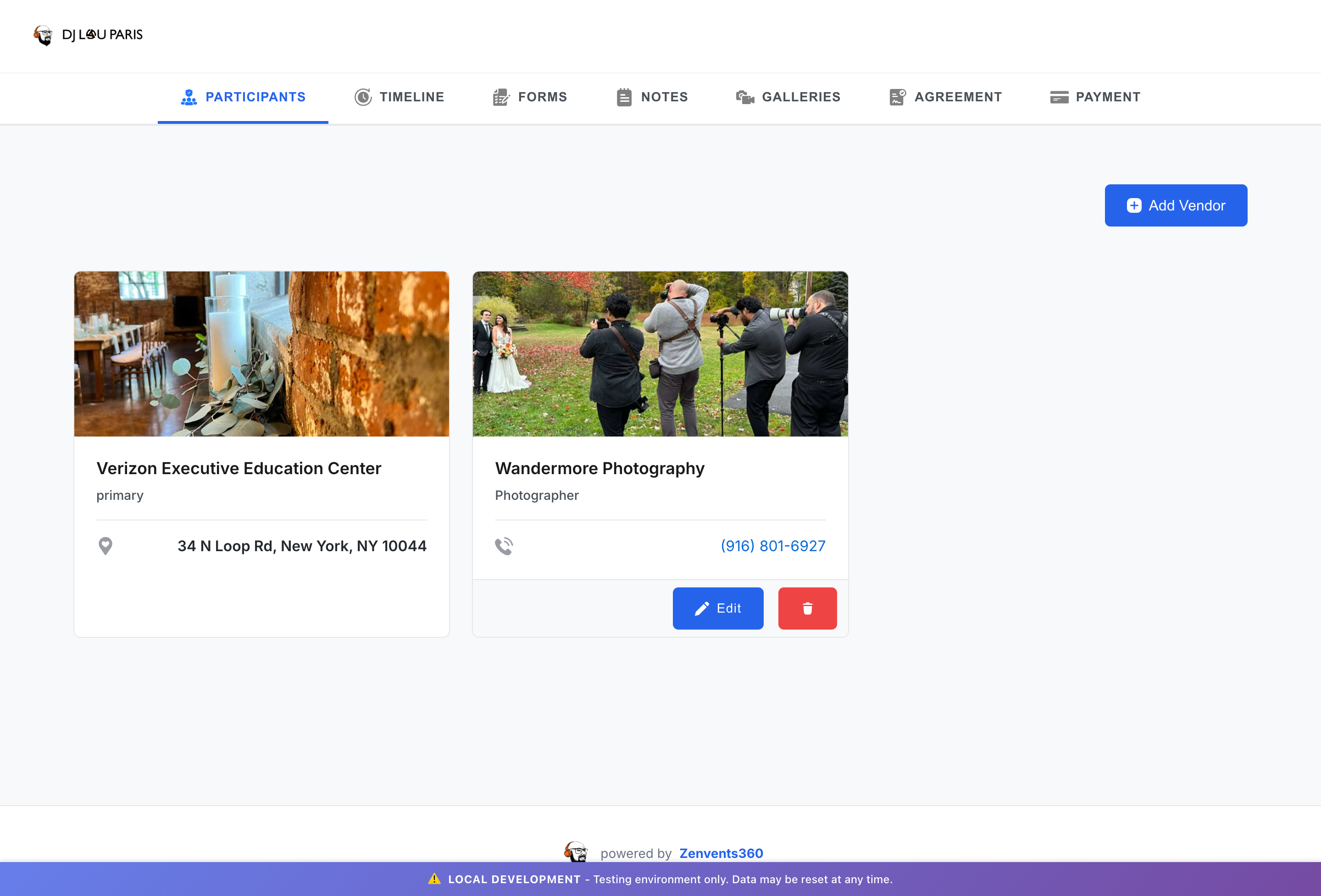1321x896 pixels.
Task: Edit the Wandermore Photography vendor
Action: coord(717,608)
